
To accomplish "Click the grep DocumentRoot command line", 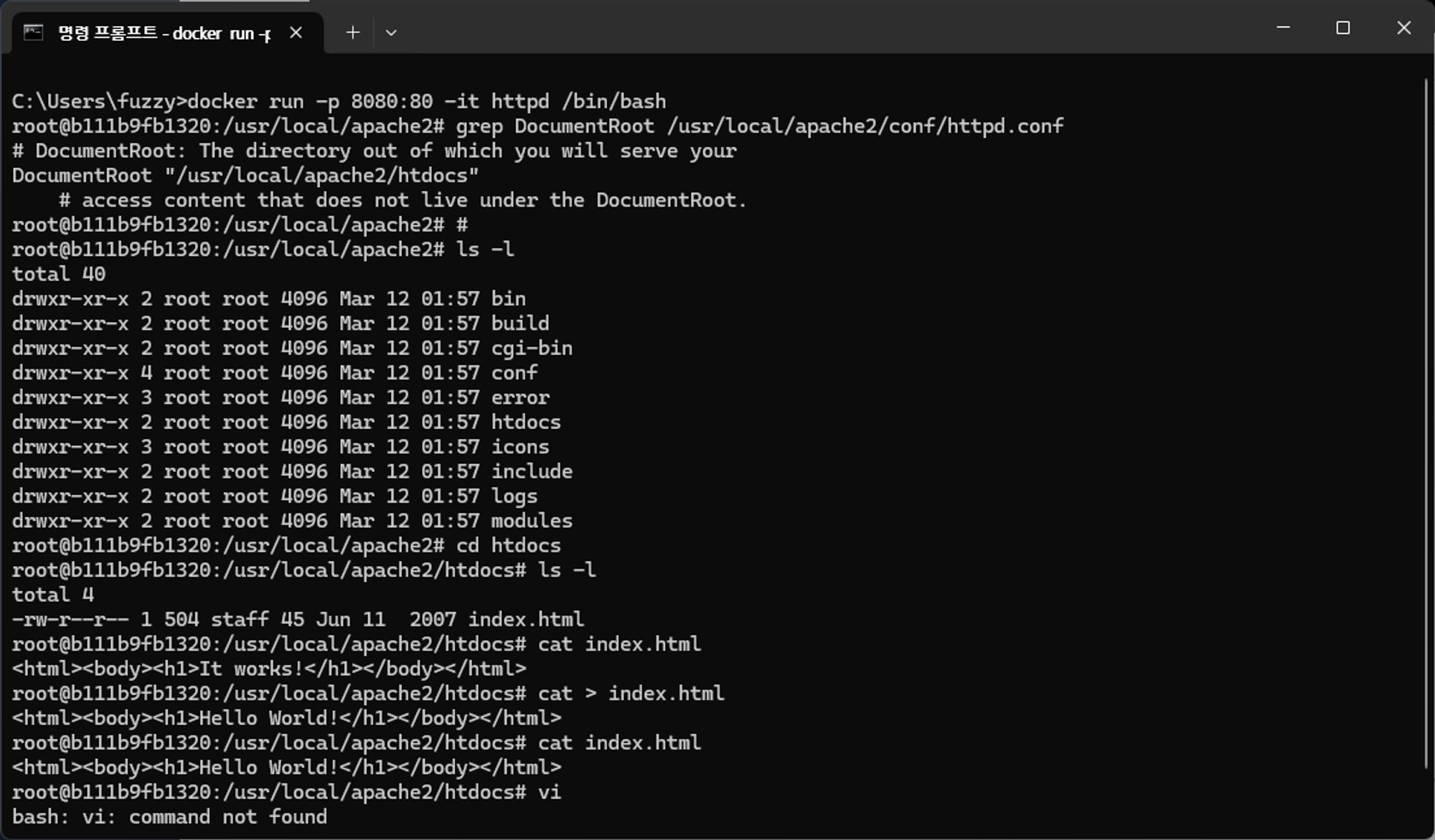I will (537, 126).
